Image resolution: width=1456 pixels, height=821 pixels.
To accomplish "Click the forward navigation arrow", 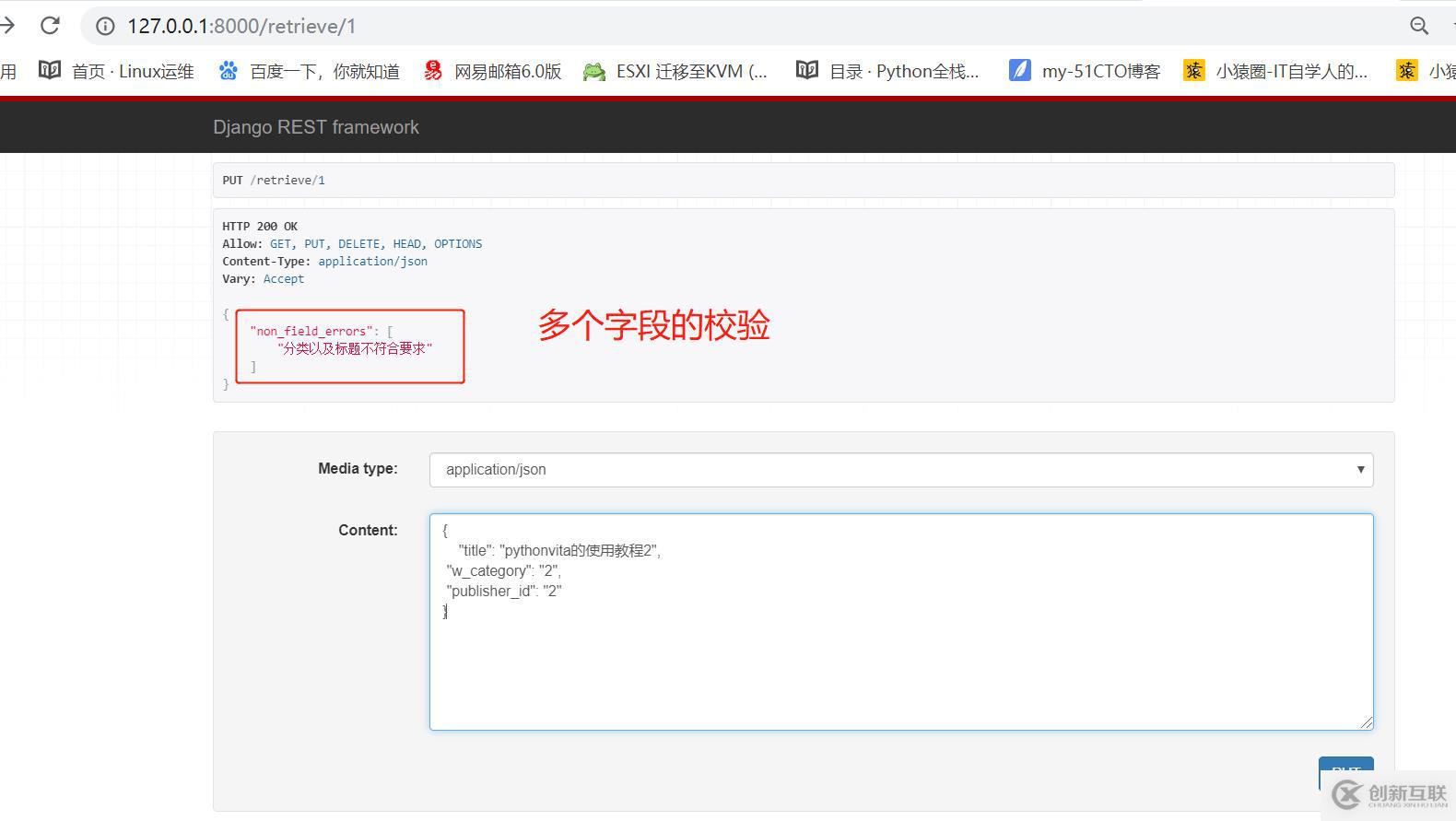I will coord(6,26).
